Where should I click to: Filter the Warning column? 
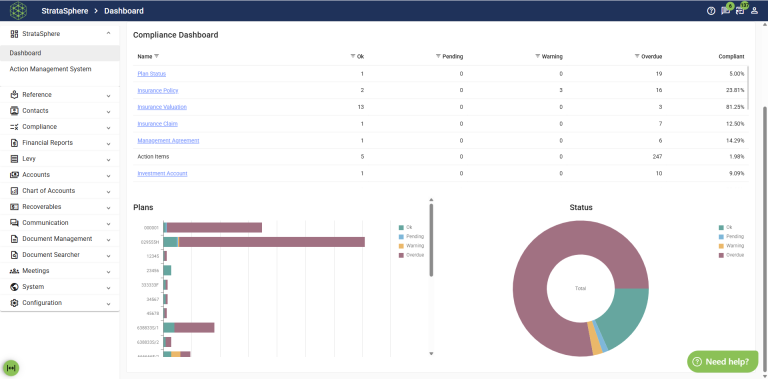[x=537, y=56]
